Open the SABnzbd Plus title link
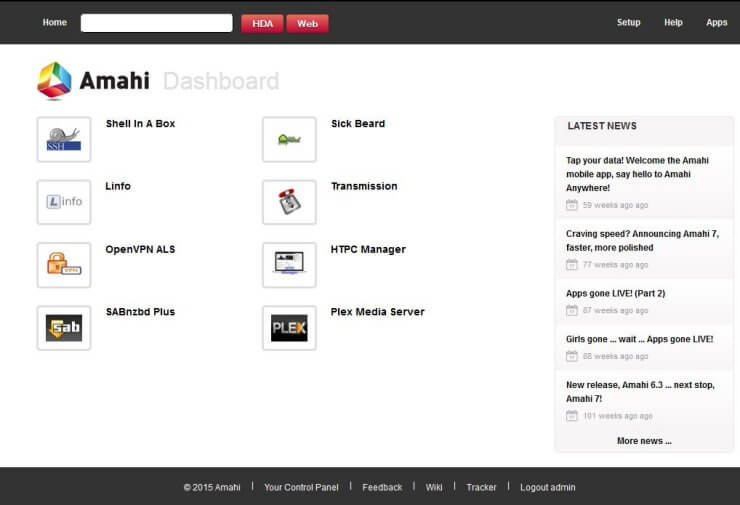The height and width of the screenshot is (505, 740). [140, 312]
